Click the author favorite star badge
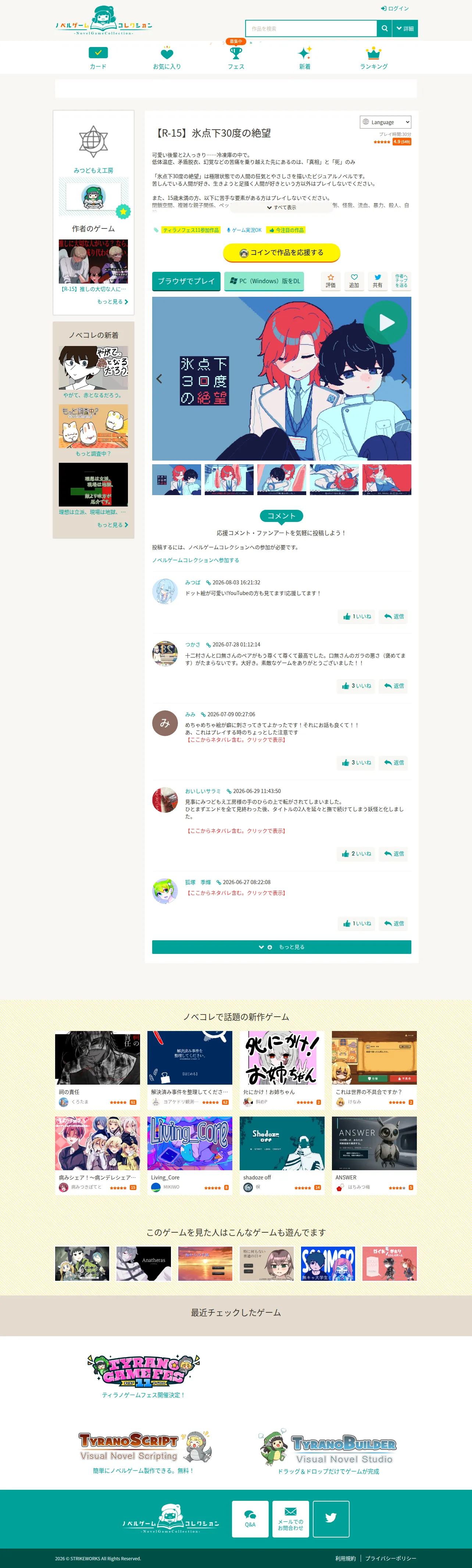472x1568 pixels. 123,211
